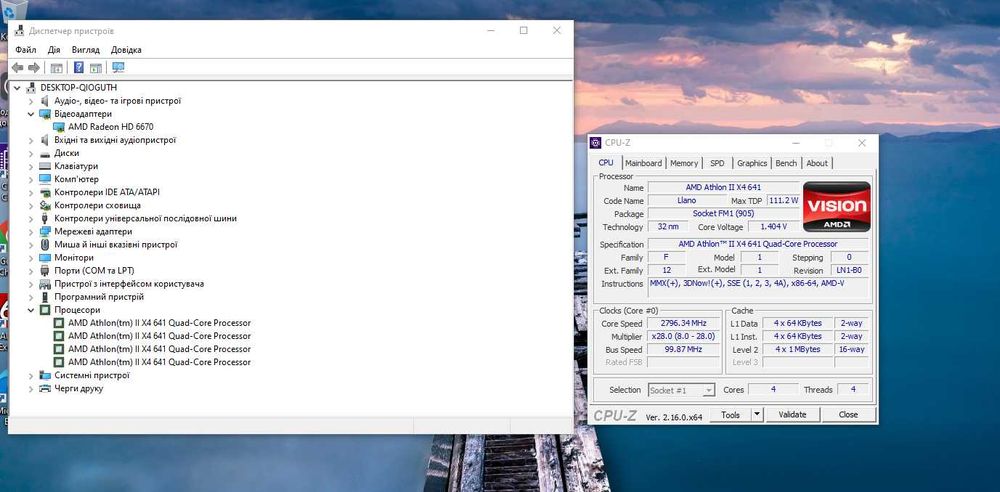Click the Name field showing AMD Athlon II X4 641

tap(723, 188)
